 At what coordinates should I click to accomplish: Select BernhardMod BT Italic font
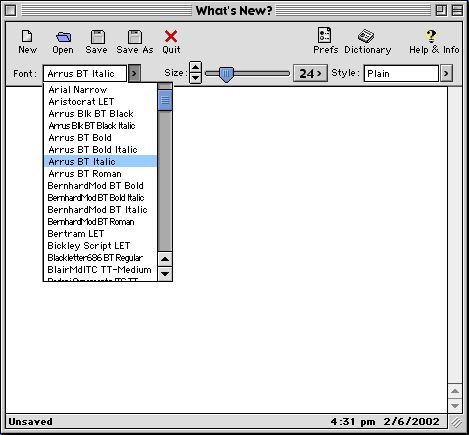100,210
